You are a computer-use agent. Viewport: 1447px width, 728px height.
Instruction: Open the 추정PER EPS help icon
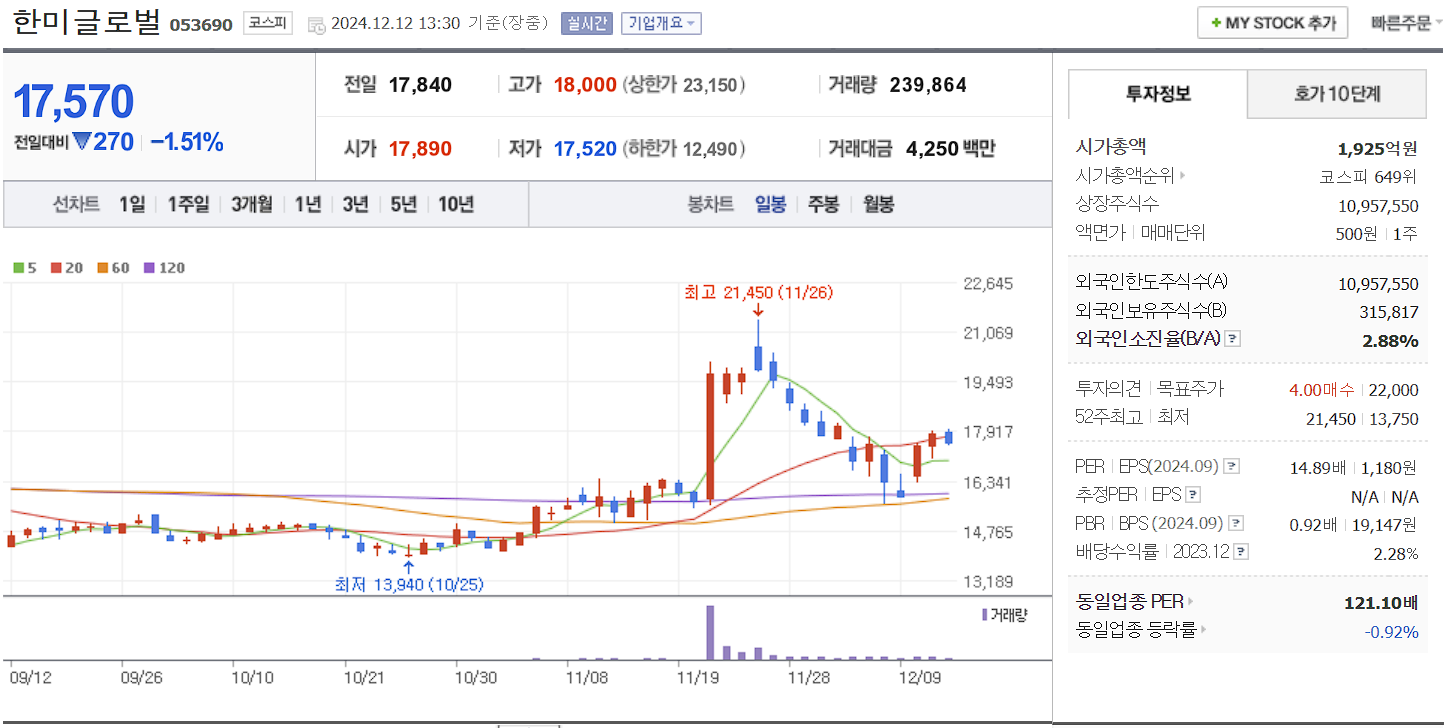click(1192, 494)
